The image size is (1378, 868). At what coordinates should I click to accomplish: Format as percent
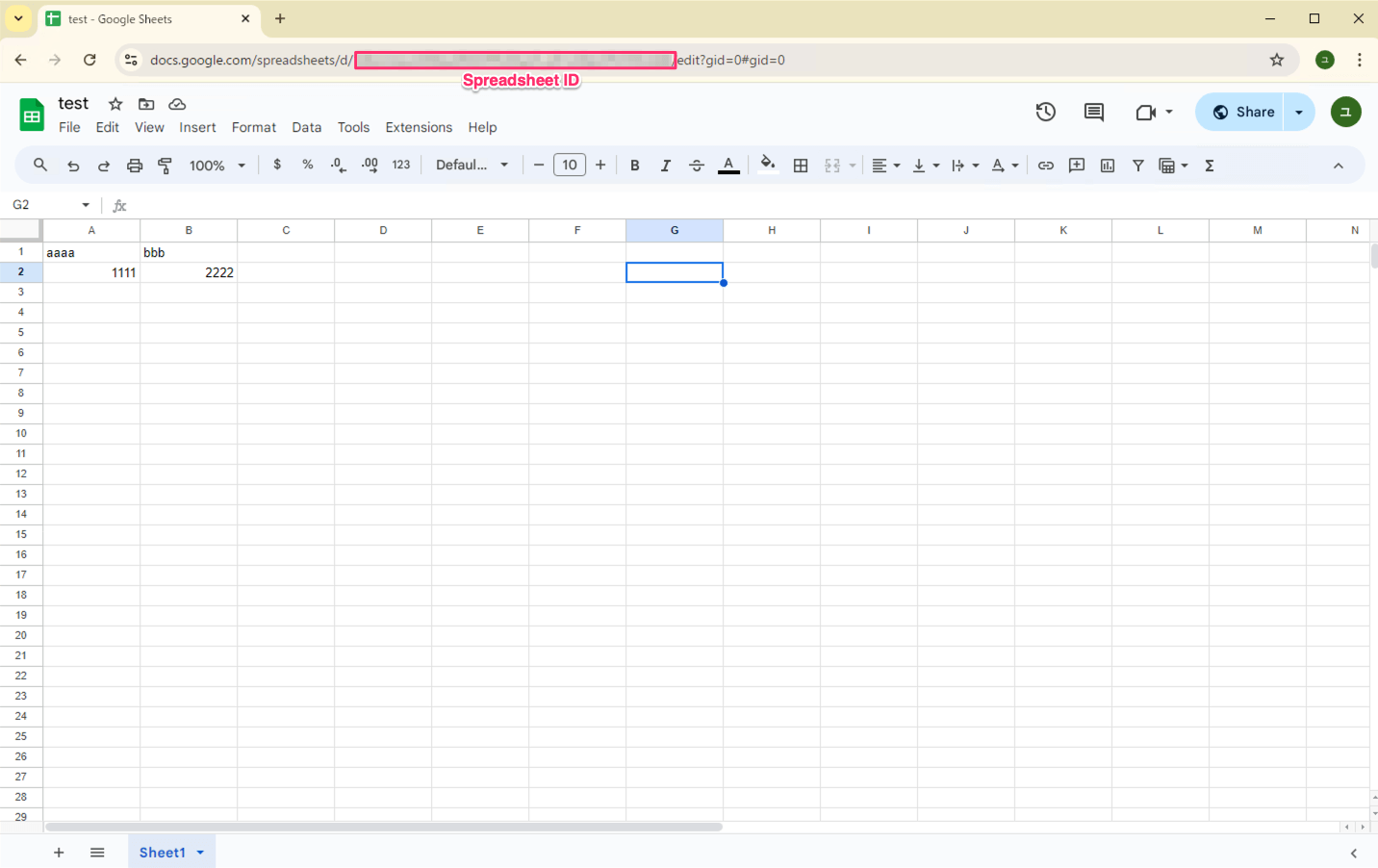(308, 165)
